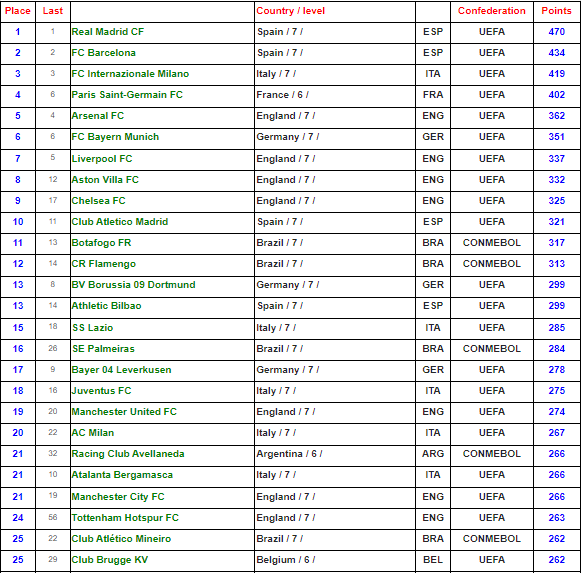Select the 274 points cell
Viewport: 583px width, 573px height.
pos(556,412)
